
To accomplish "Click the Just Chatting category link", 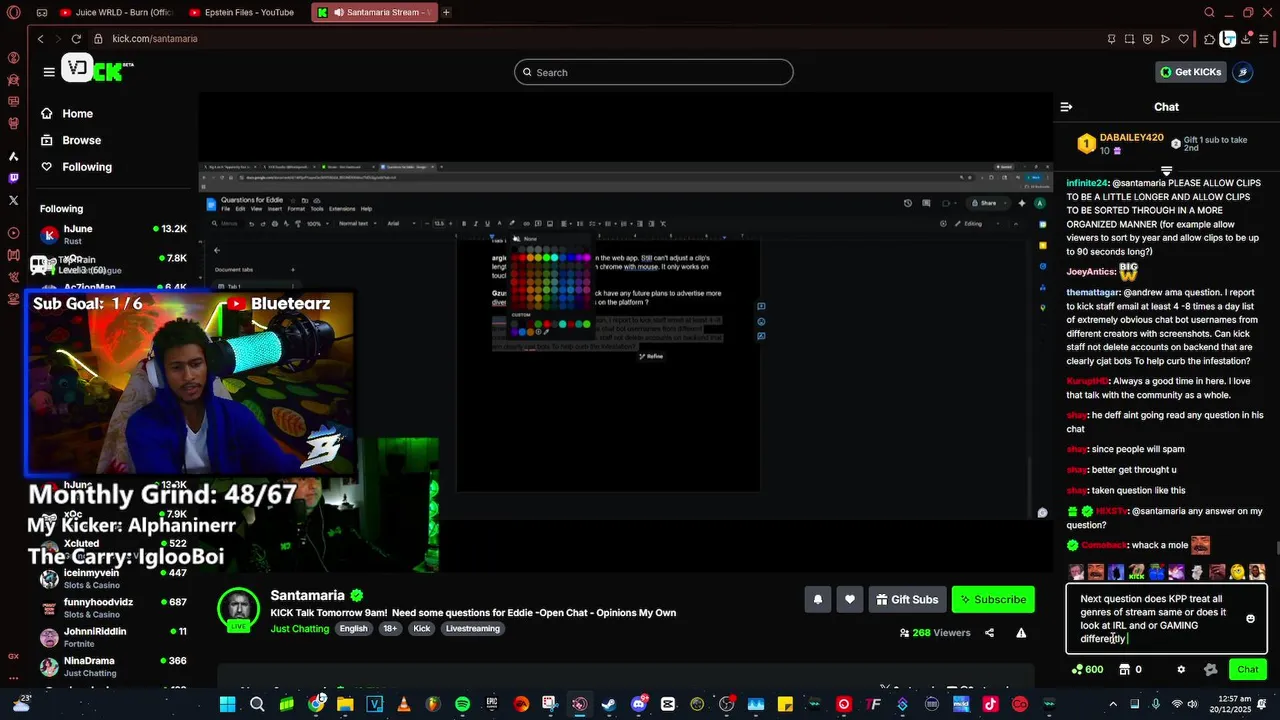I will (300, 629).
